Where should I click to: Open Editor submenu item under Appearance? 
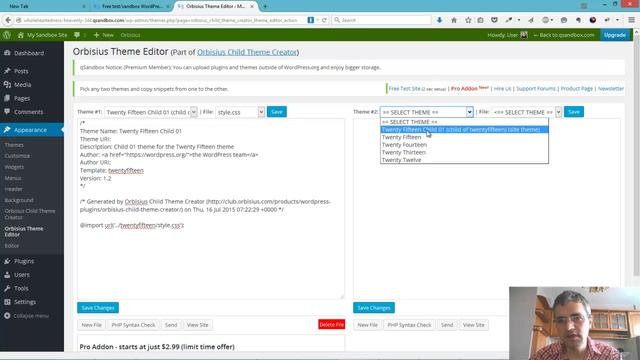tap(12, 246)
